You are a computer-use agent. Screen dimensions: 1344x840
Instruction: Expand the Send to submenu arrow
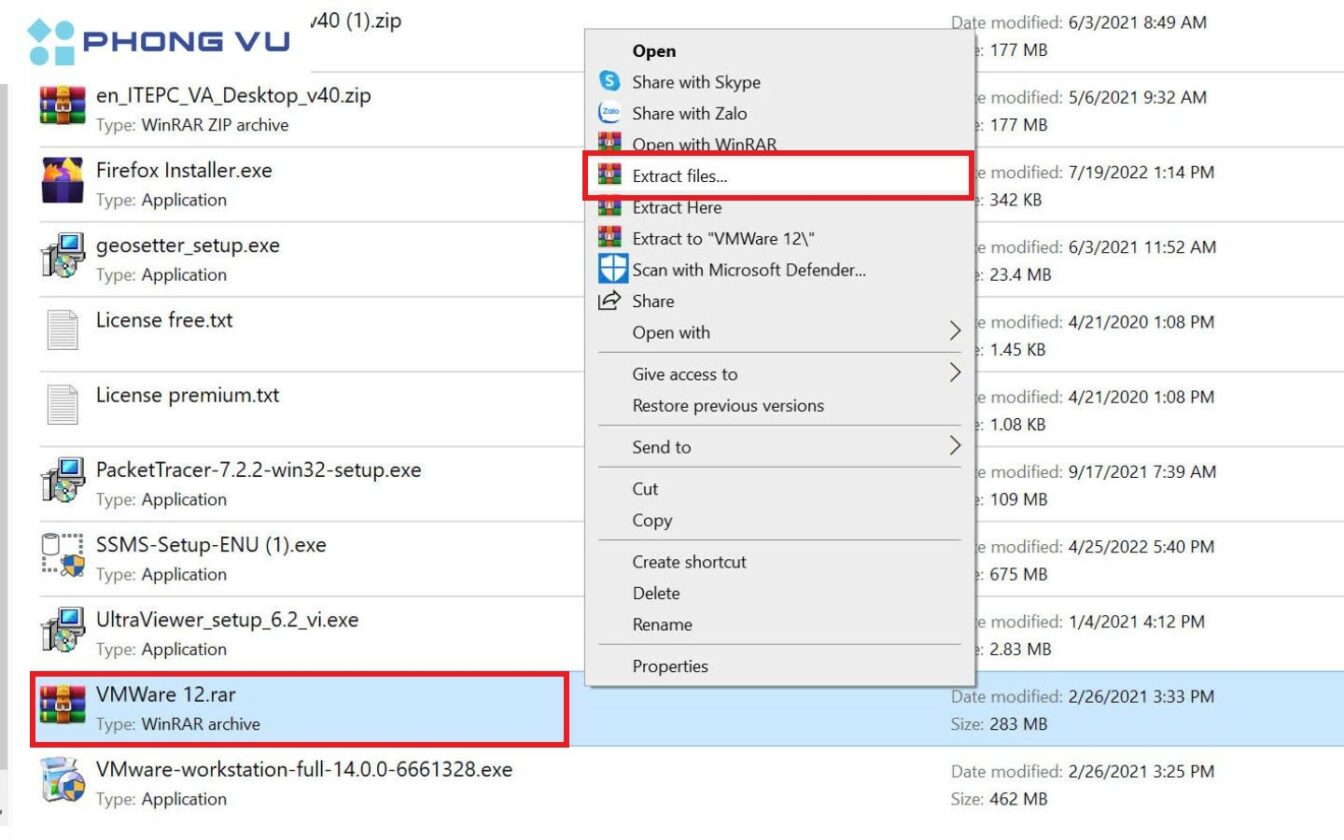(954, 446)
